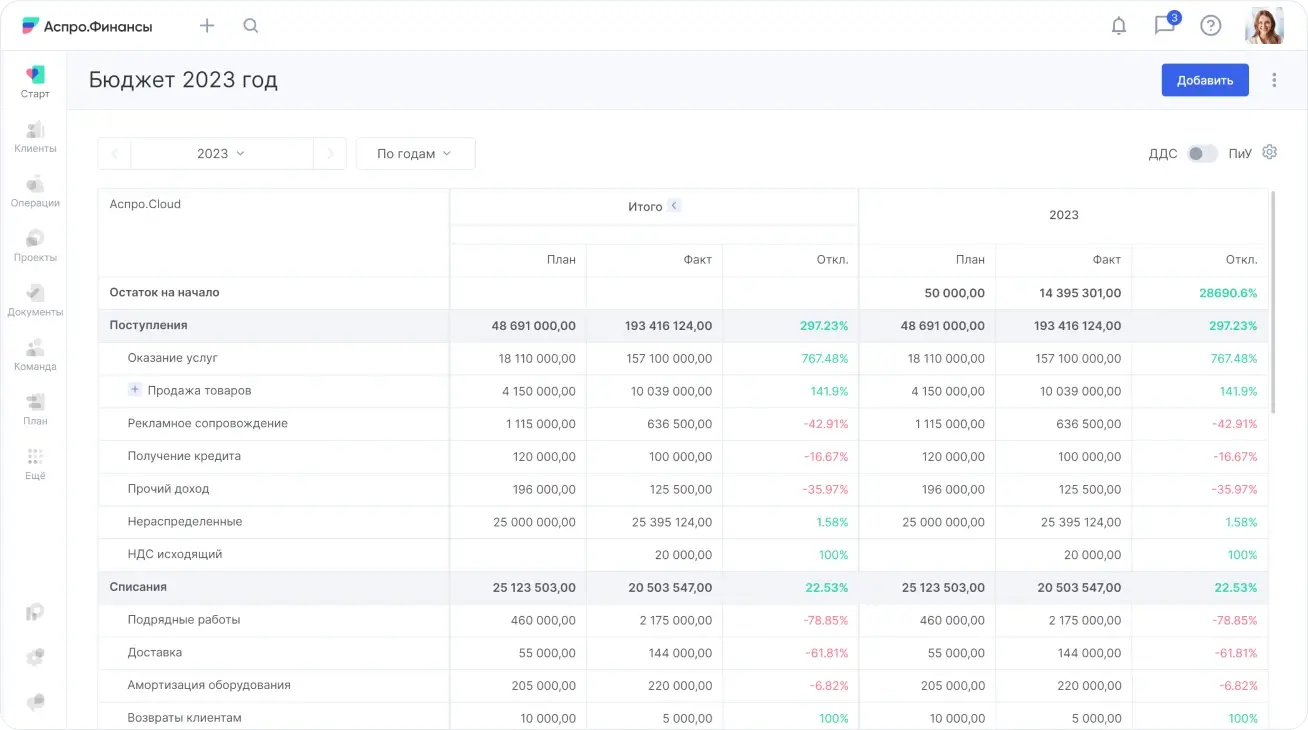
Task: Select the Поступления row
Action: pos(148,325)
